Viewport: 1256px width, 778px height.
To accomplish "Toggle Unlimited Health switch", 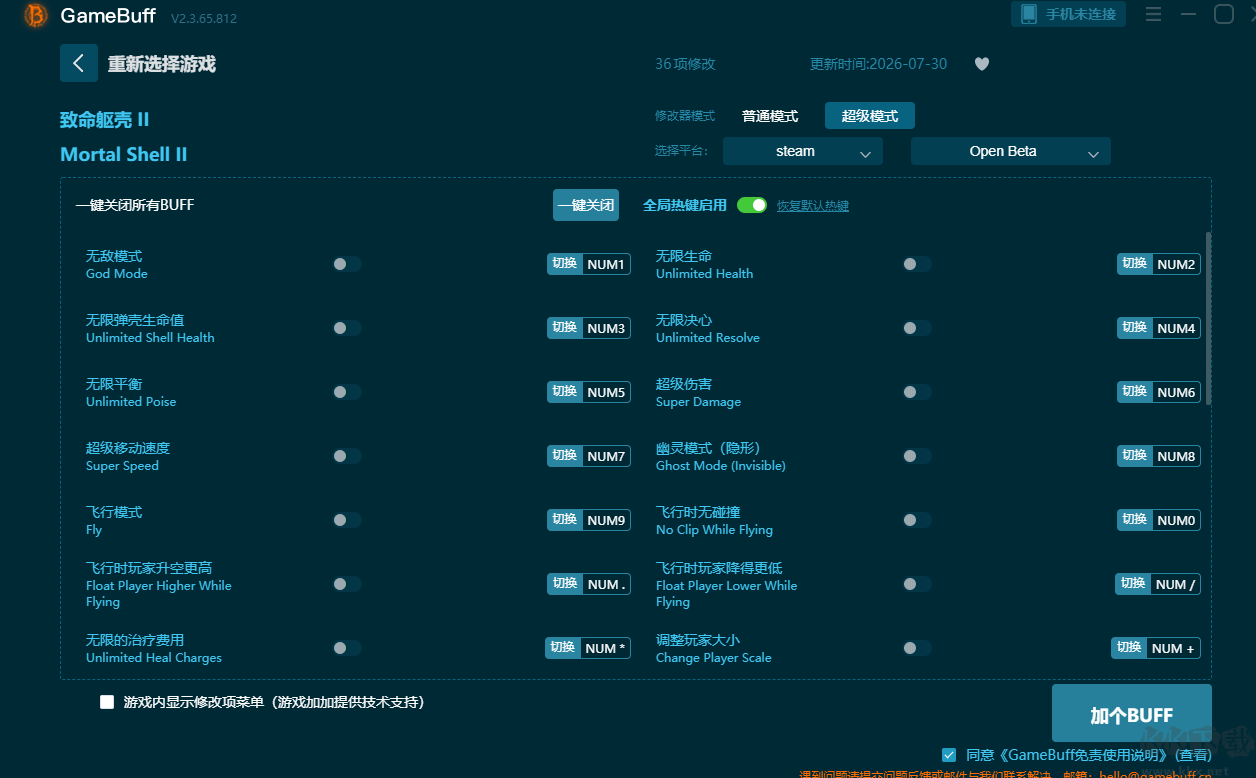I will pyautogui.click(x=917, y=264).
